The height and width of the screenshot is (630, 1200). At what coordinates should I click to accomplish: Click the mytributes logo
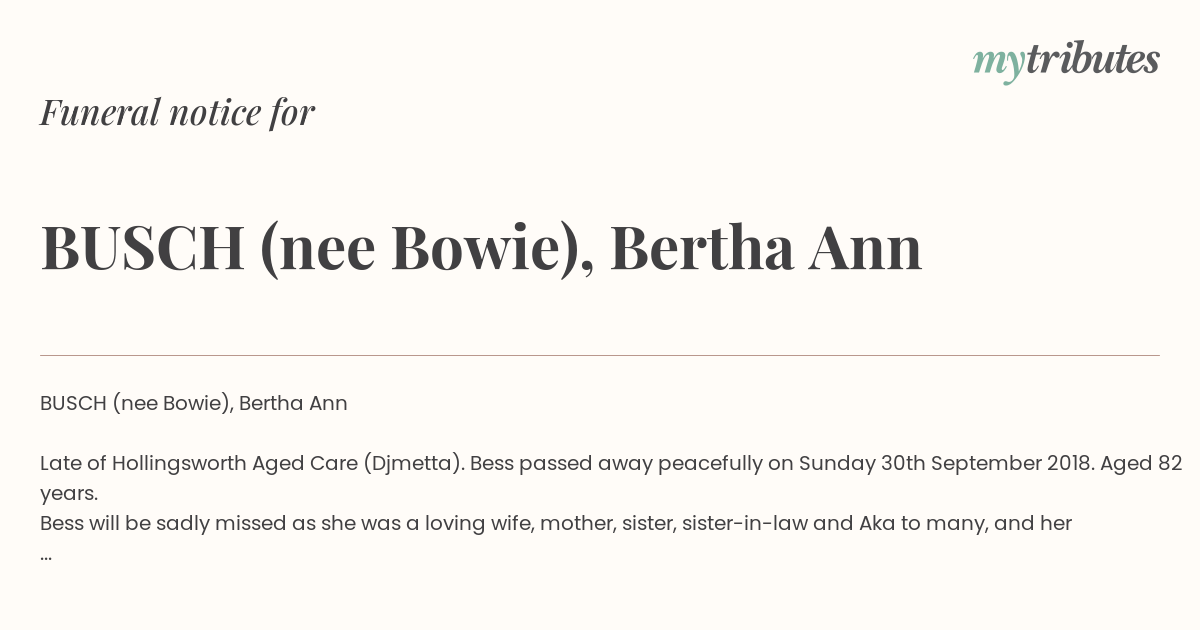1066,61
